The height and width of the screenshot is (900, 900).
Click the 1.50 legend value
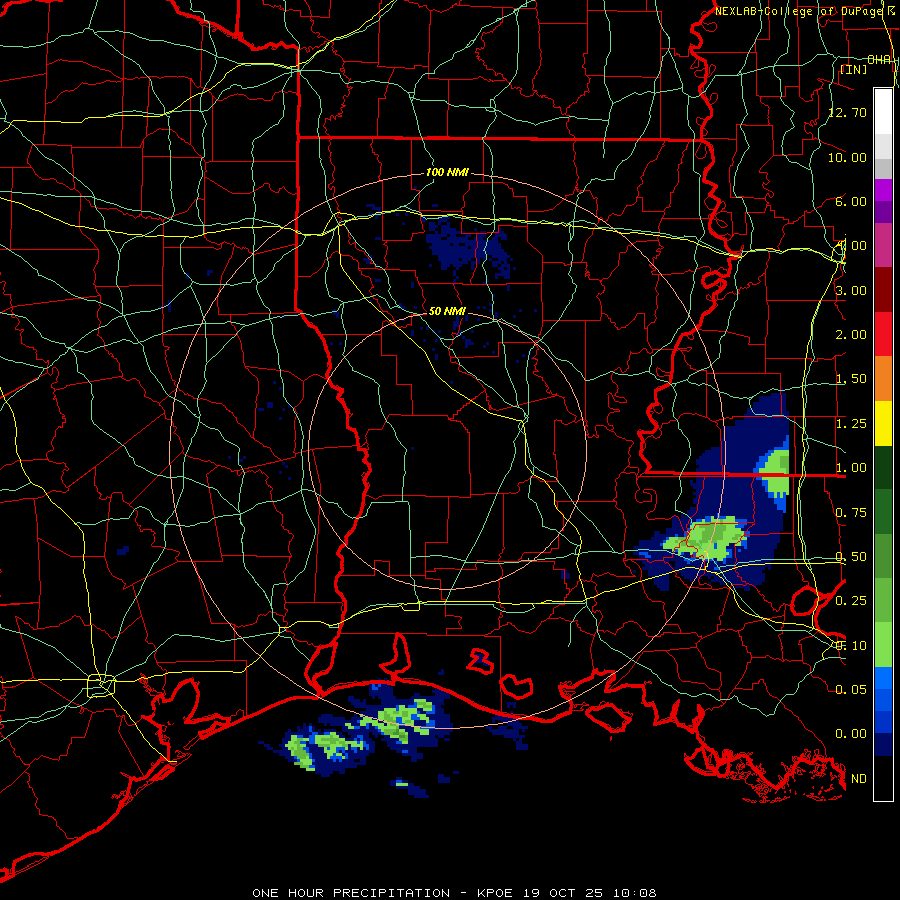tap(851, 379)
